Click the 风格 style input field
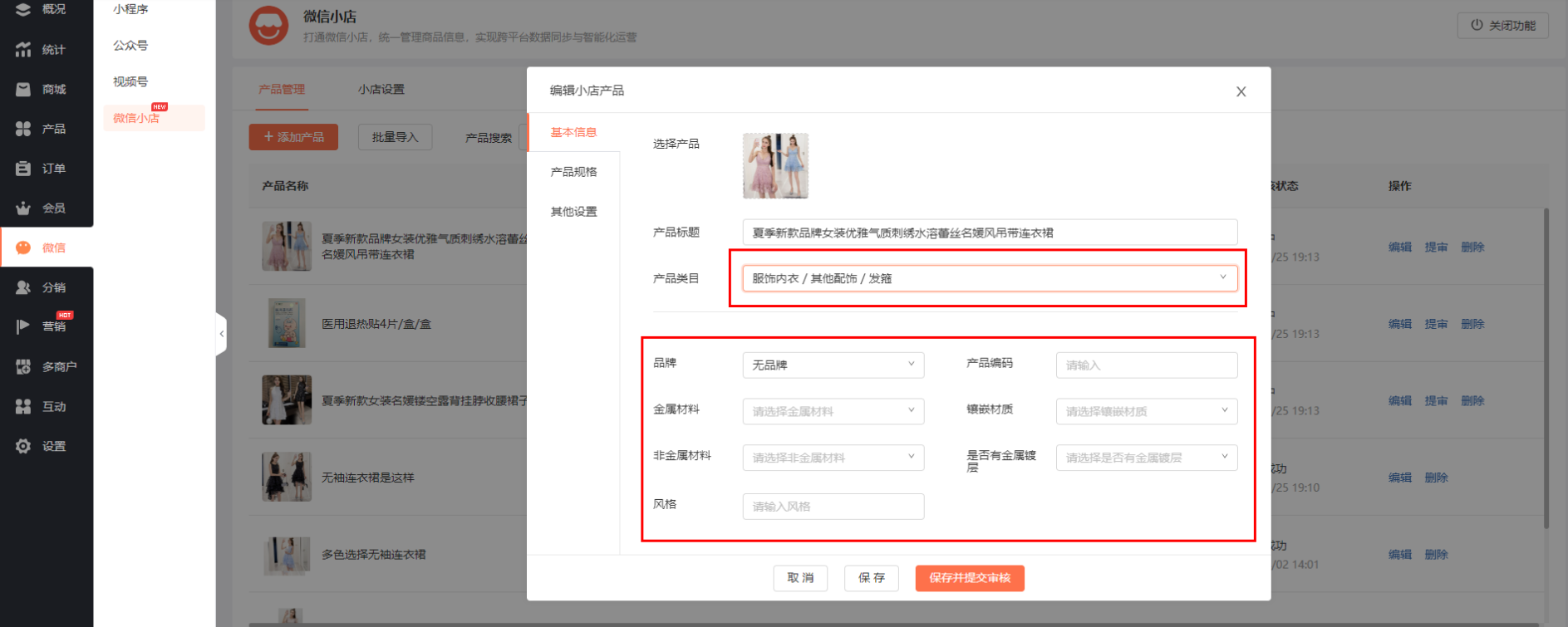The width and height of the screenshot is (1568, 627). tap(833, 507)
